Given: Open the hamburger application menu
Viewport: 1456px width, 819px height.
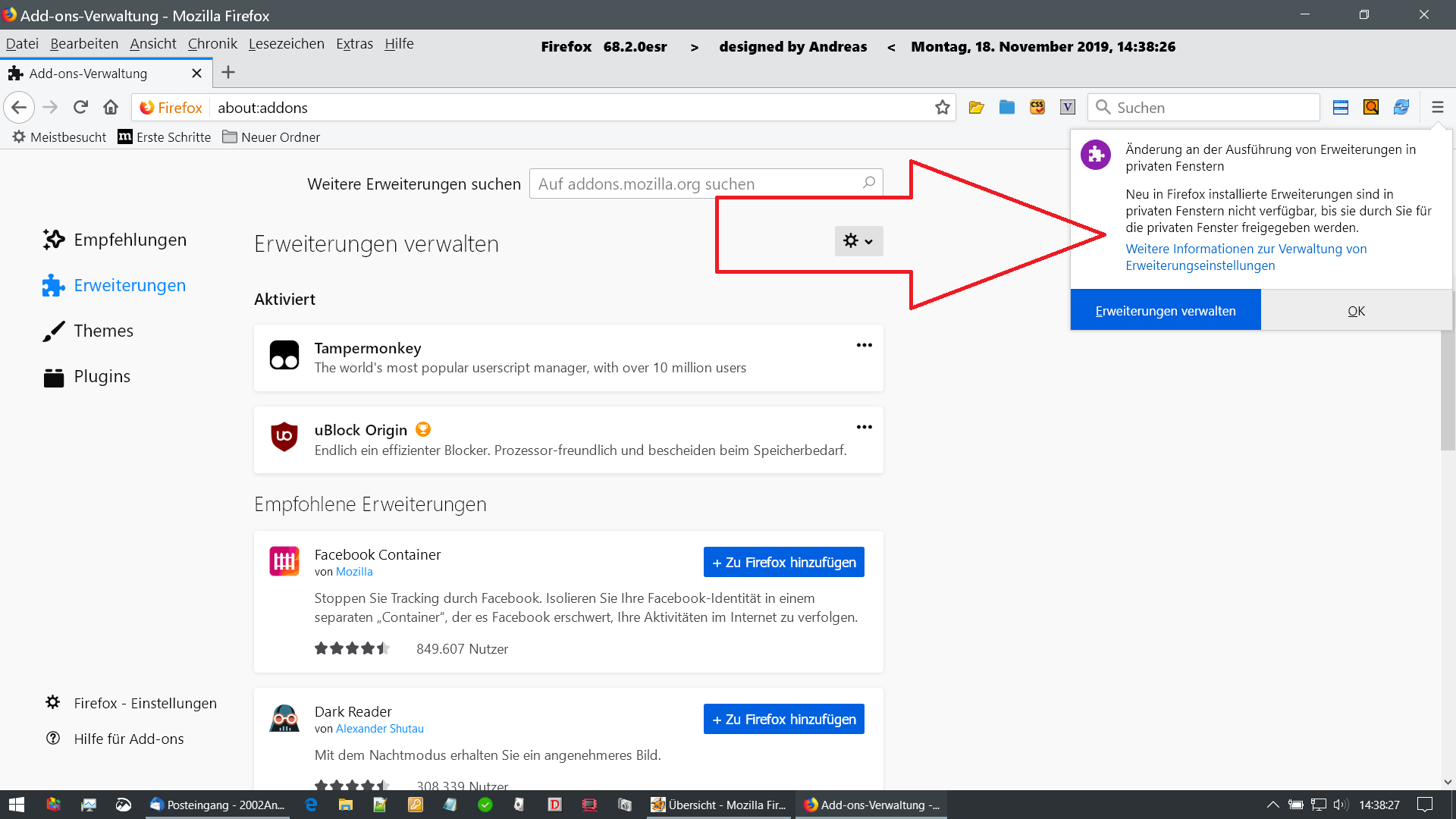Looking at the screenshot, I should click(1437, 108).
